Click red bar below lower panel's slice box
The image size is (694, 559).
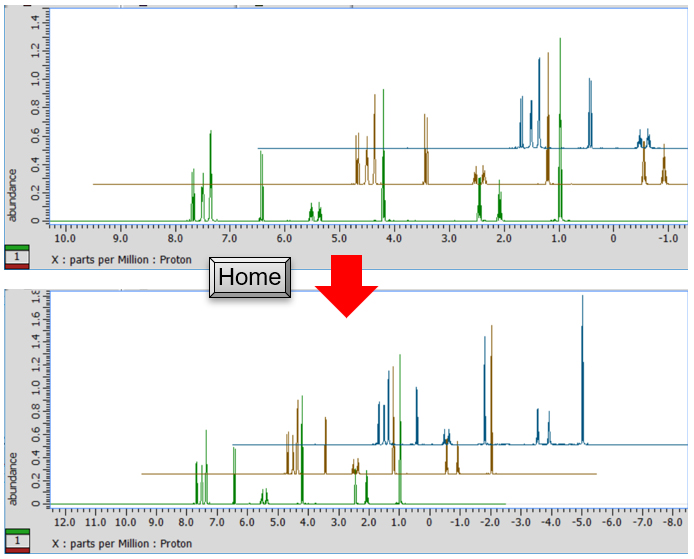pyautogui.click(x=17, y=552)
